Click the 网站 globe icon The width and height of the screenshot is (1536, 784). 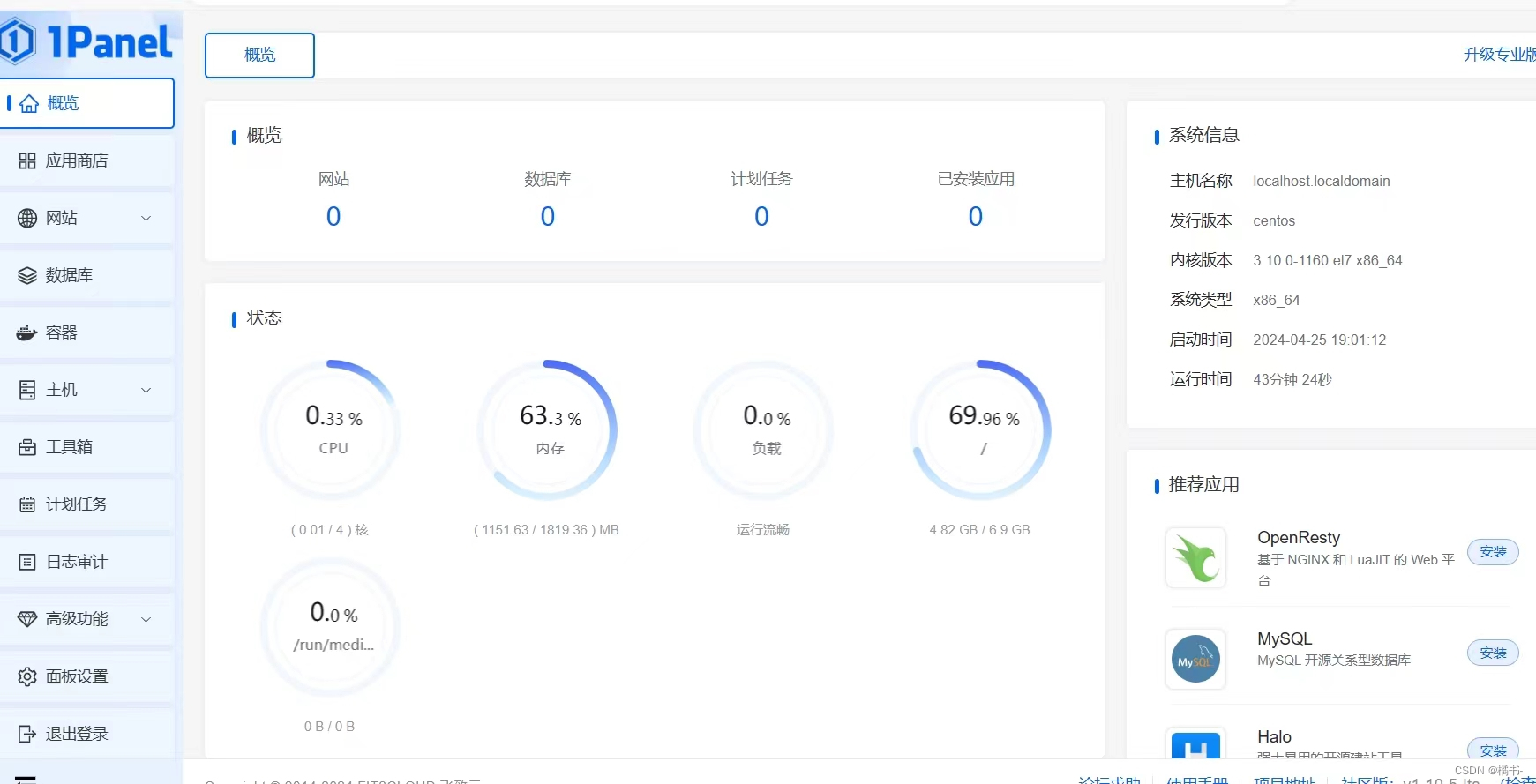pyautogui.click(x=27, y=218)
